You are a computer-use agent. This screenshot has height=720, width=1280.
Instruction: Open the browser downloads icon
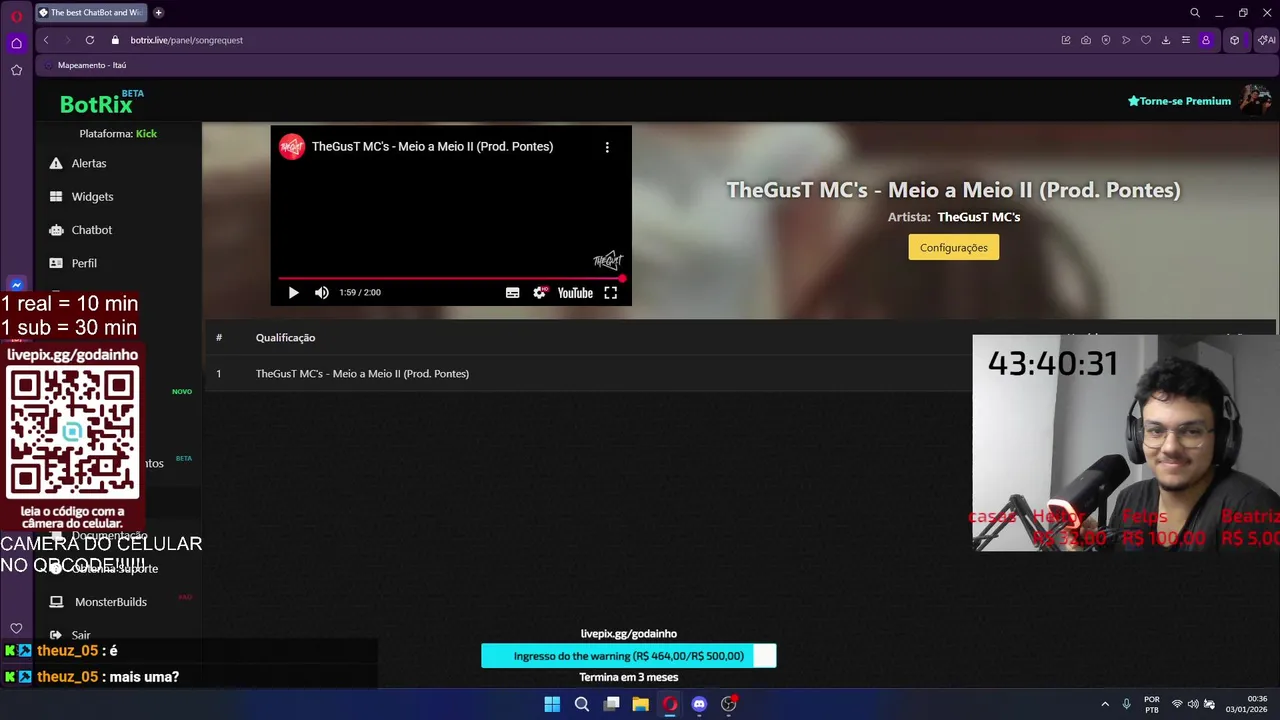[x=1166, y=40]
